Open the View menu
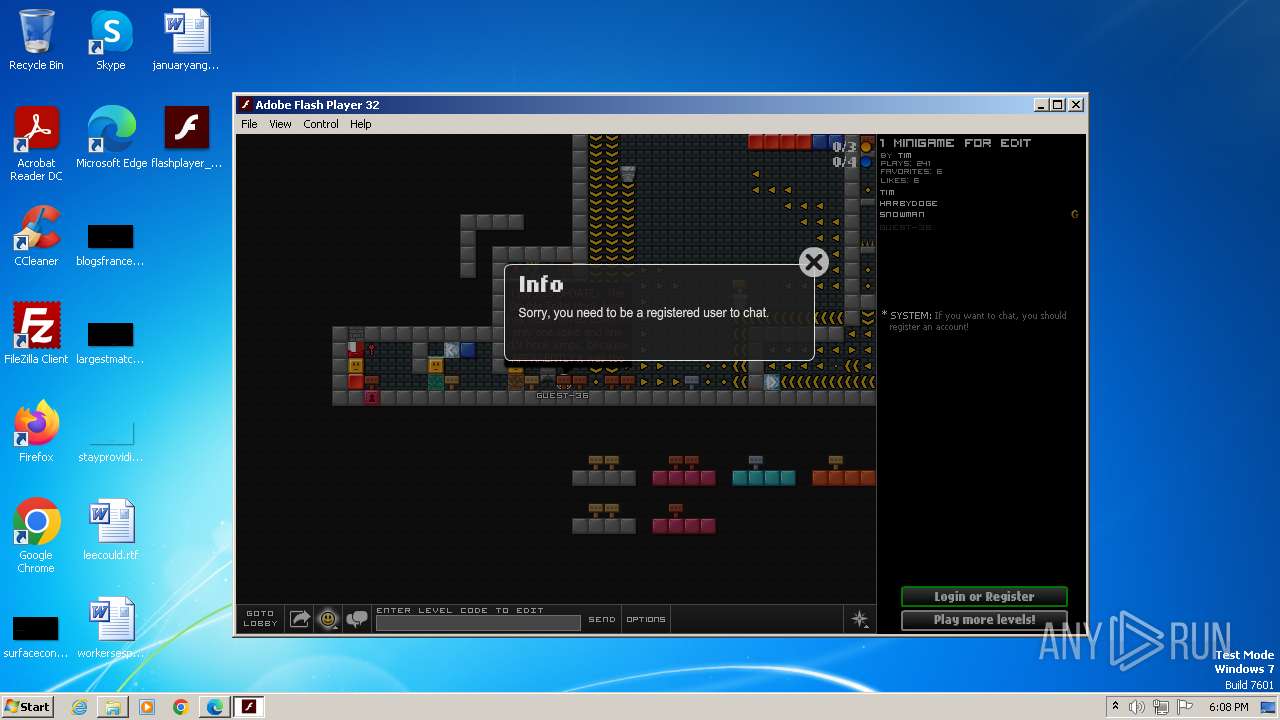Image resolution: width=1280 pixels, height=720 pixels. pos(280,124)
